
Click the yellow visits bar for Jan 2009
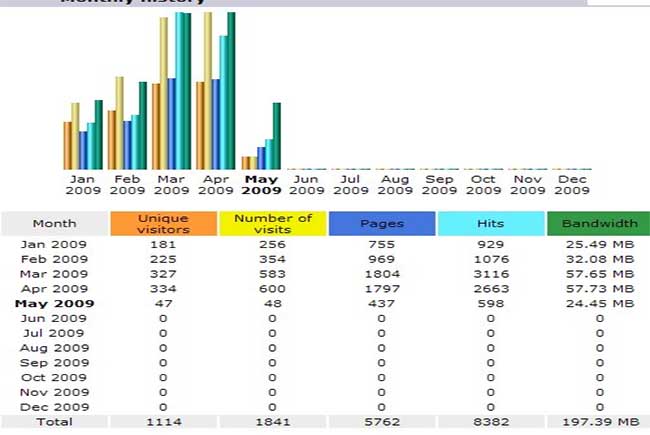coord(75,136)
